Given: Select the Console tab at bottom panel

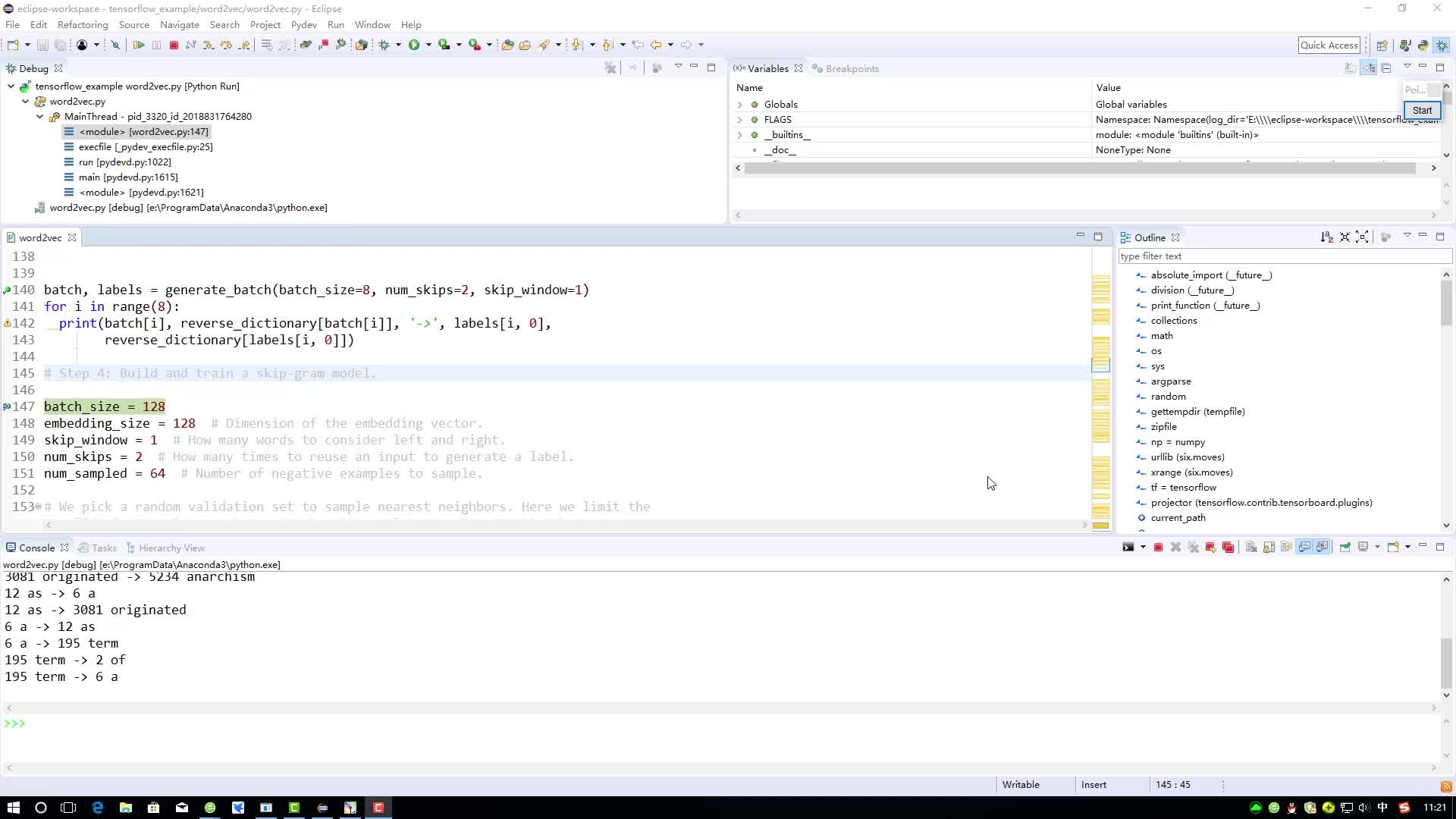Looking at the screenshot, I should pos(37,547).
